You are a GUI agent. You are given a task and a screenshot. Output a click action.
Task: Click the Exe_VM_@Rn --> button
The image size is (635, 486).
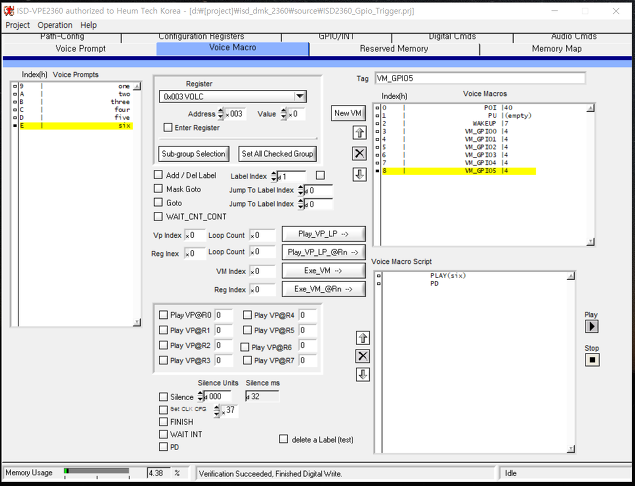pos(324,289)
